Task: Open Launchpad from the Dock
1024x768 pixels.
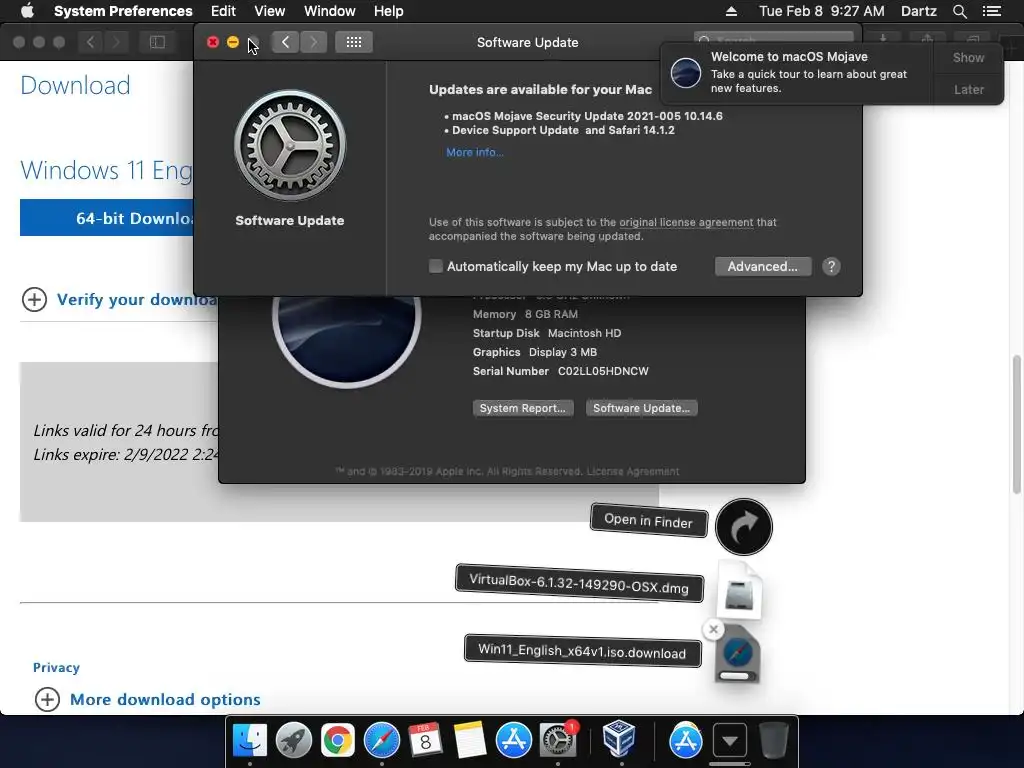Action: click(294, 740)
